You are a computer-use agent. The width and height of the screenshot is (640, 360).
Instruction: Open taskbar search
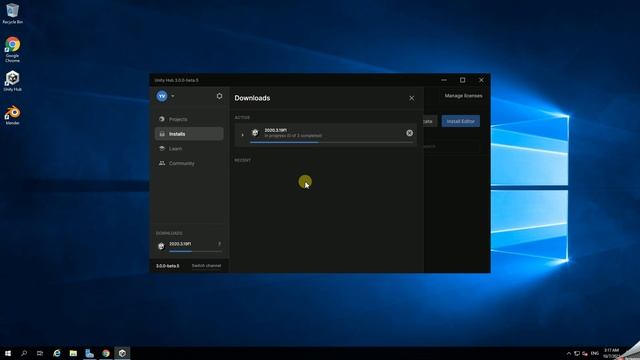pos(24,353)
